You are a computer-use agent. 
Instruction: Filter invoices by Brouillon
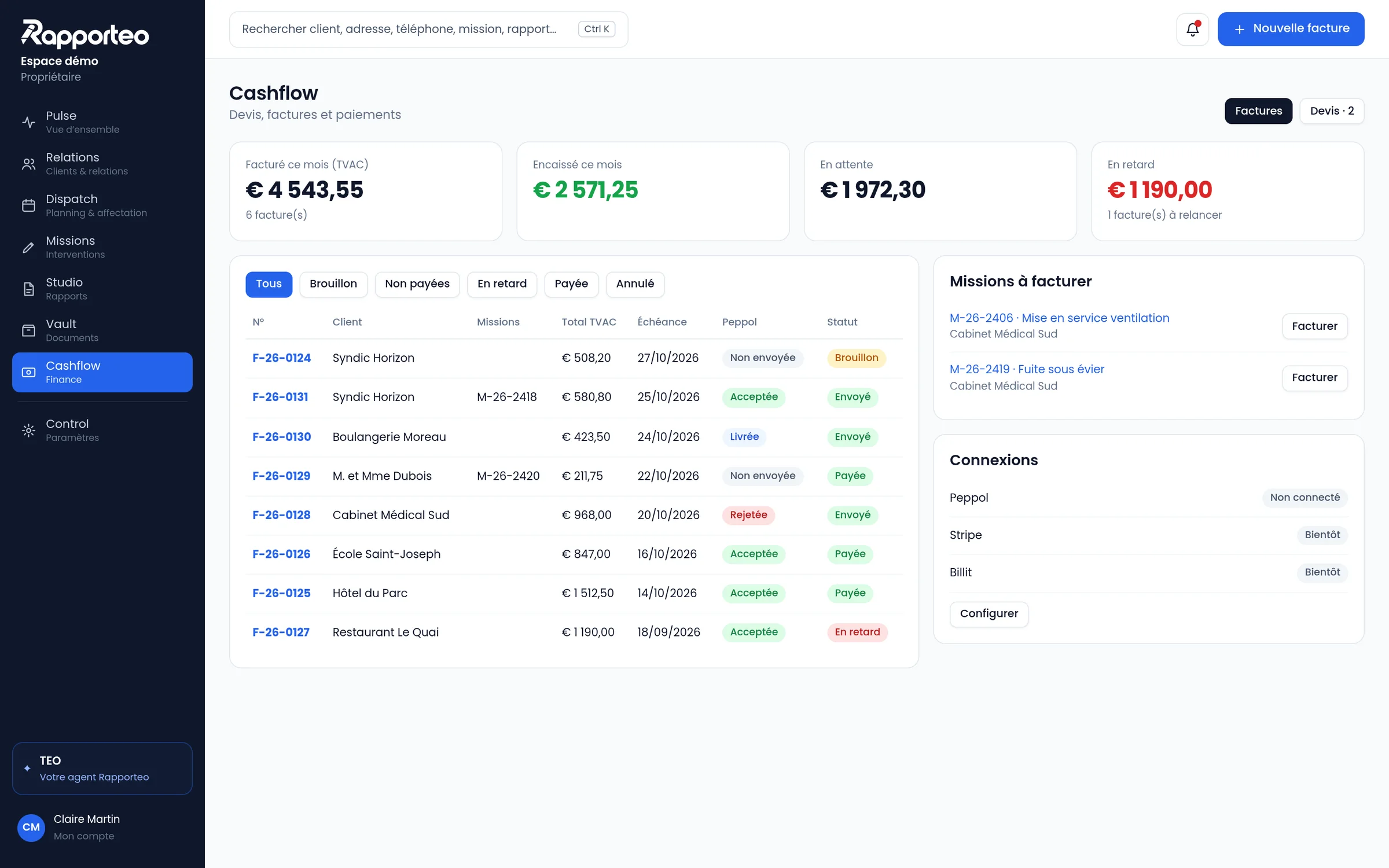tap(333, 284)
